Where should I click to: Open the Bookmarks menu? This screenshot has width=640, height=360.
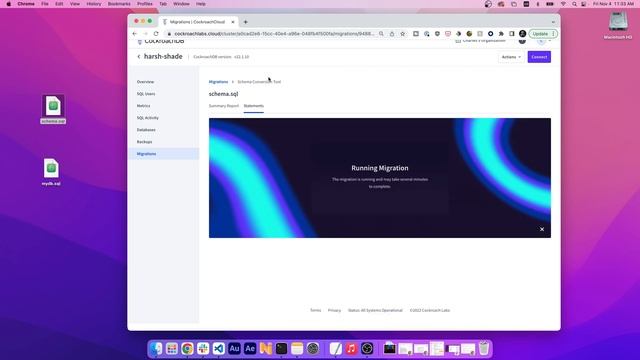pyautogui.click(x=119, y=4)
